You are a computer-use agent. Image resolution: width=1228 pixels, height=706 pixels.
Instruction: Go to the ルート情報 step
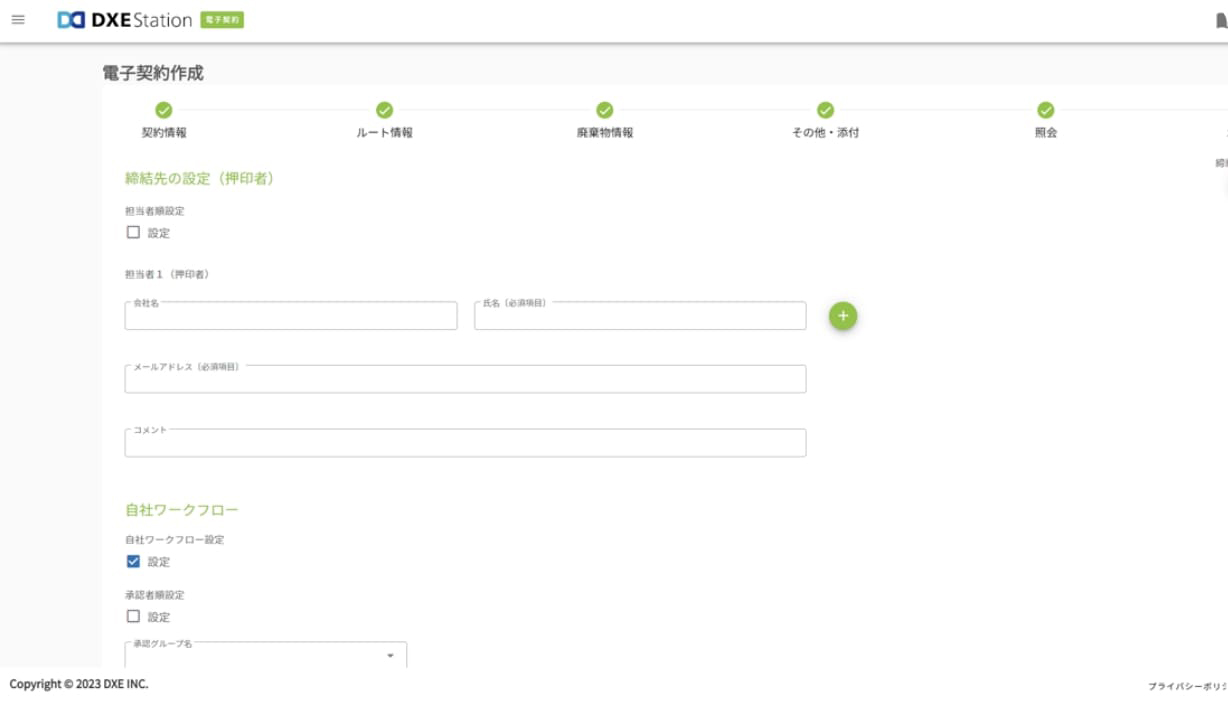(384, 119)
